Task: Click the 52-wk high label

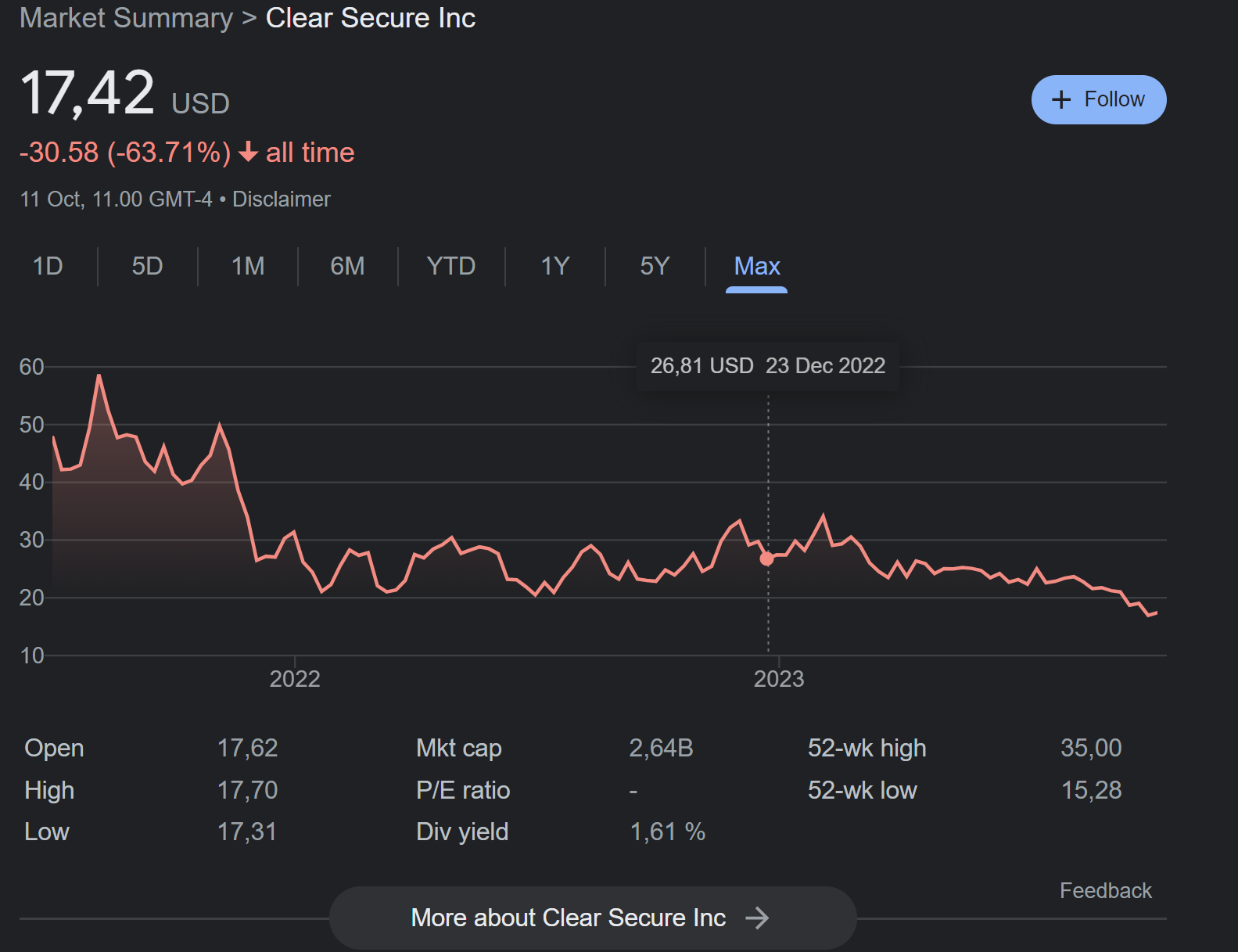Action: (867, 748)
